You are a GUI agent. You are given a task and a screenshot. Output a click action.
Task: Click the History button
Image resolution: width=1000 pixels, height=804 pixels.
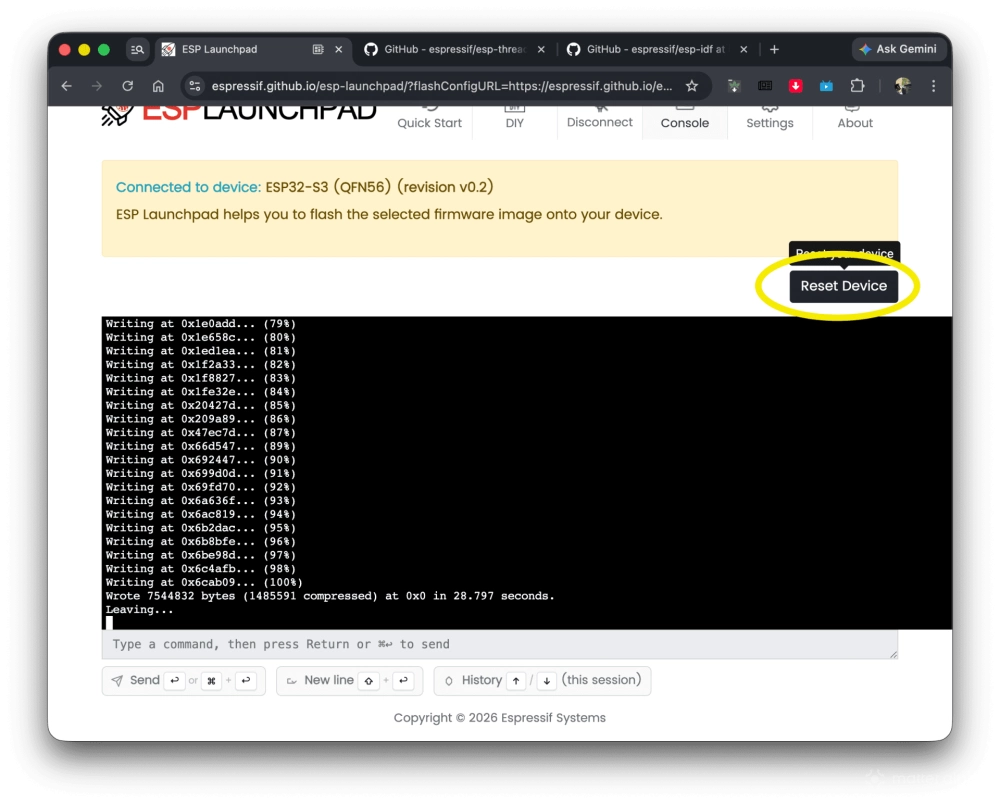pos(542,680)
